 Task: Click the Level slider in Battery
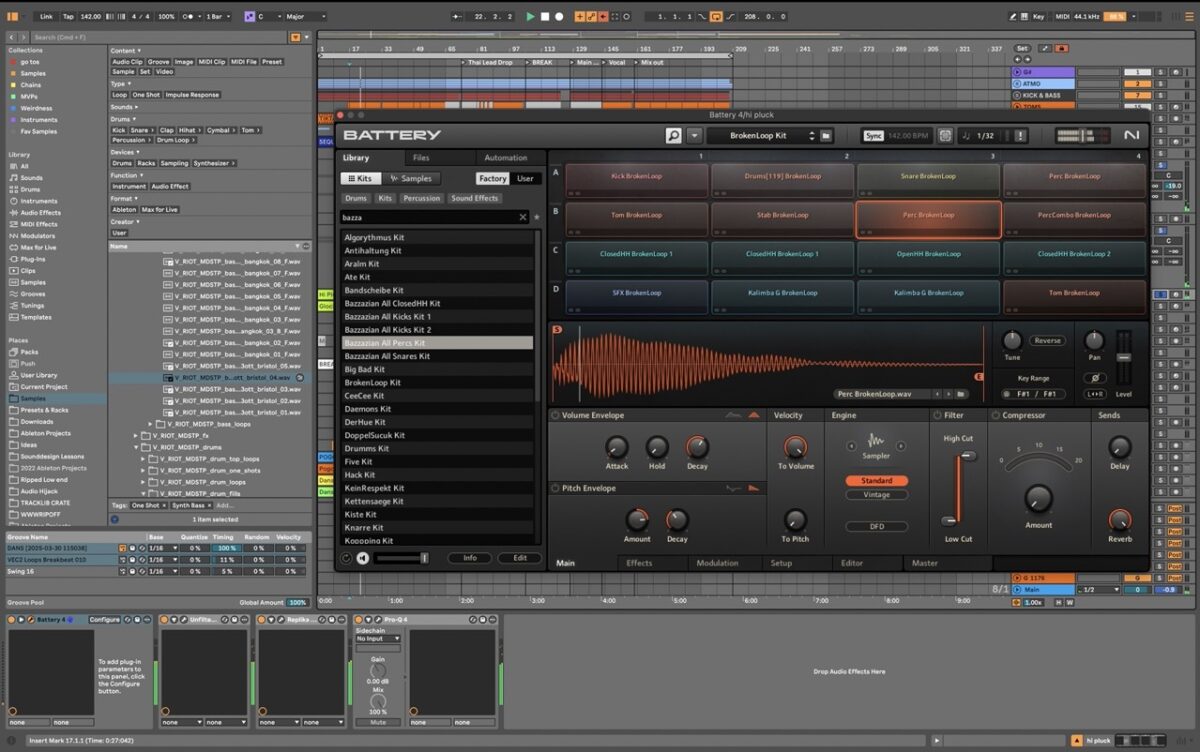[x=1124, y=357]
